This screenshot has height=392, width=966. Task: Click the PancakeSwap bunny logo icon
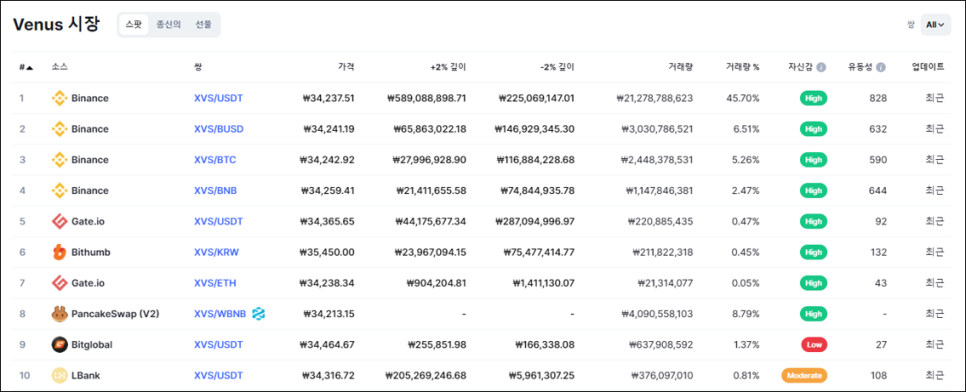(59, 314)
